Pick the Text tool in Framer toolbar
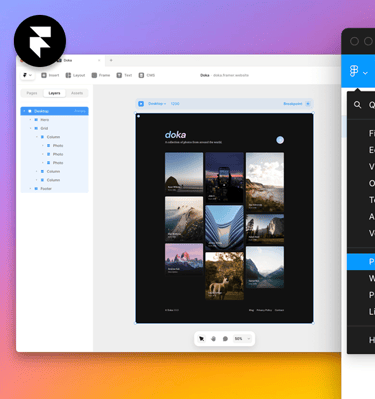This screenshot has height=399, width=375. (124, 75)
